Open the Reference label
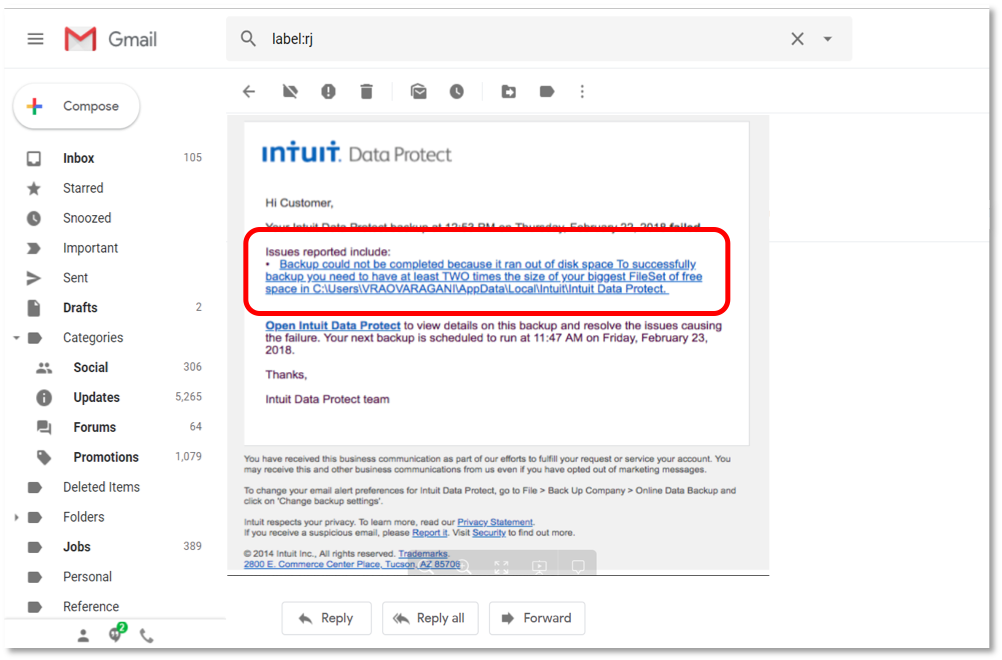Viewport: 1002px width, 660px height. coord(91,607)
